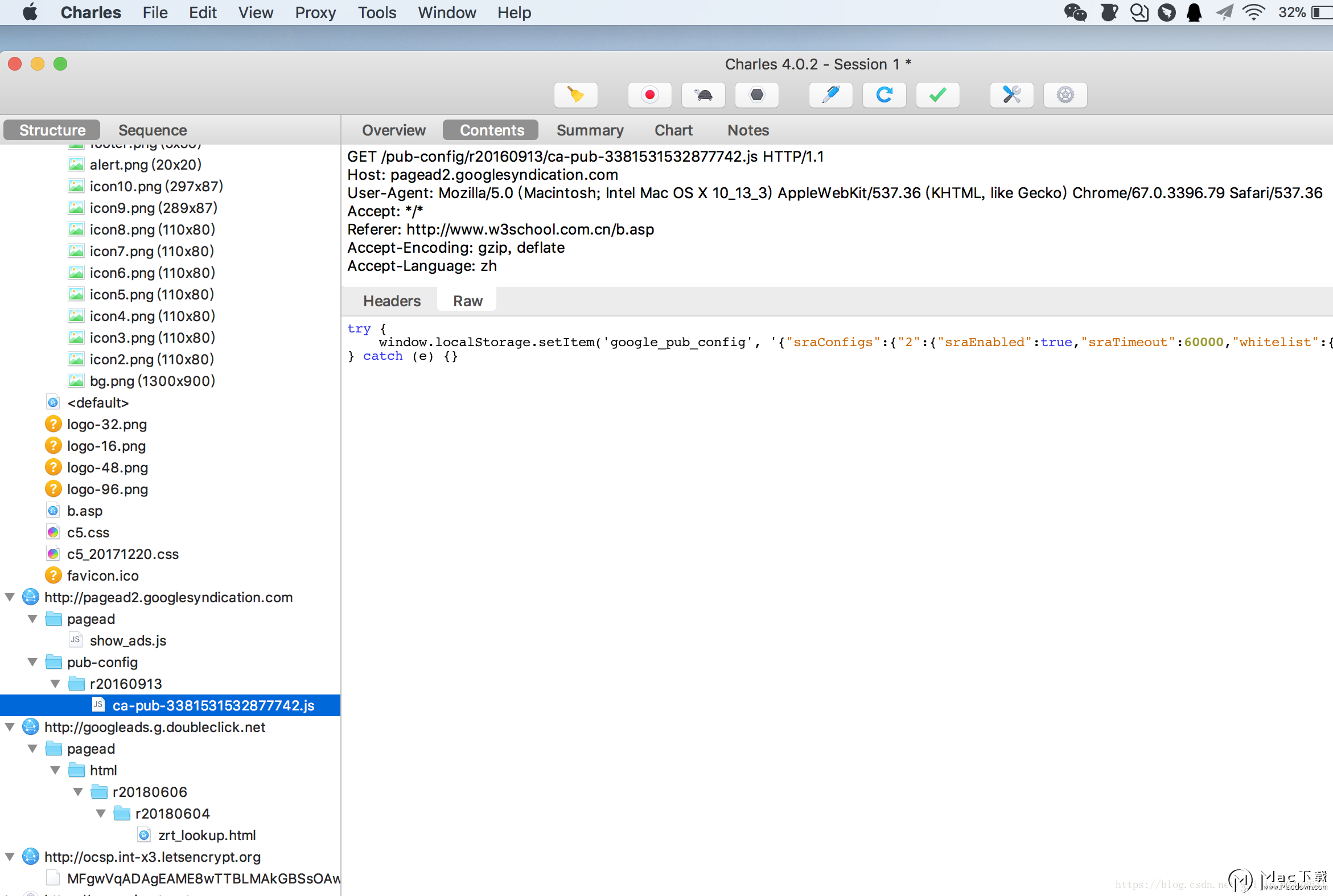
Task: Open the Window menu
Action: (x=447, y=13)
